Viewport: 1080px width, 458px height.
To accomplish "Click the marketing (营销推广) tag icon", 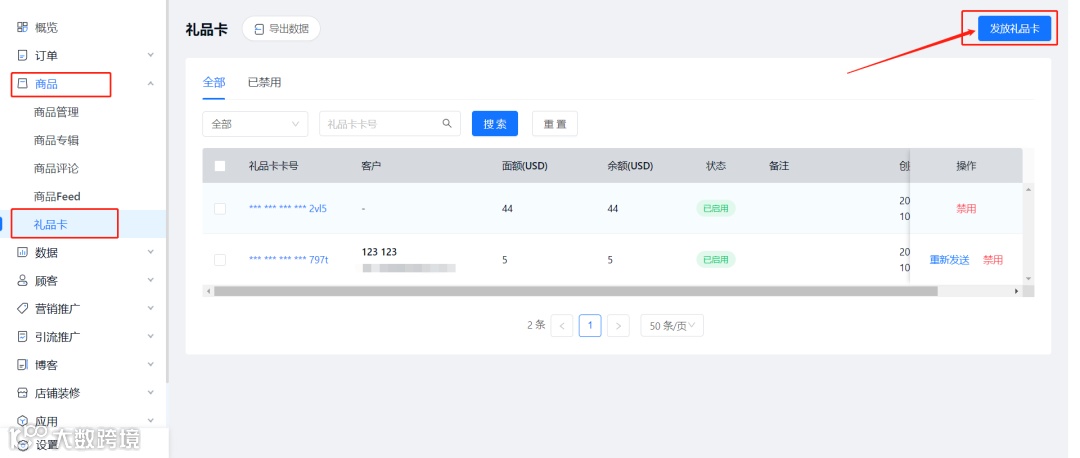I will 22,309.
